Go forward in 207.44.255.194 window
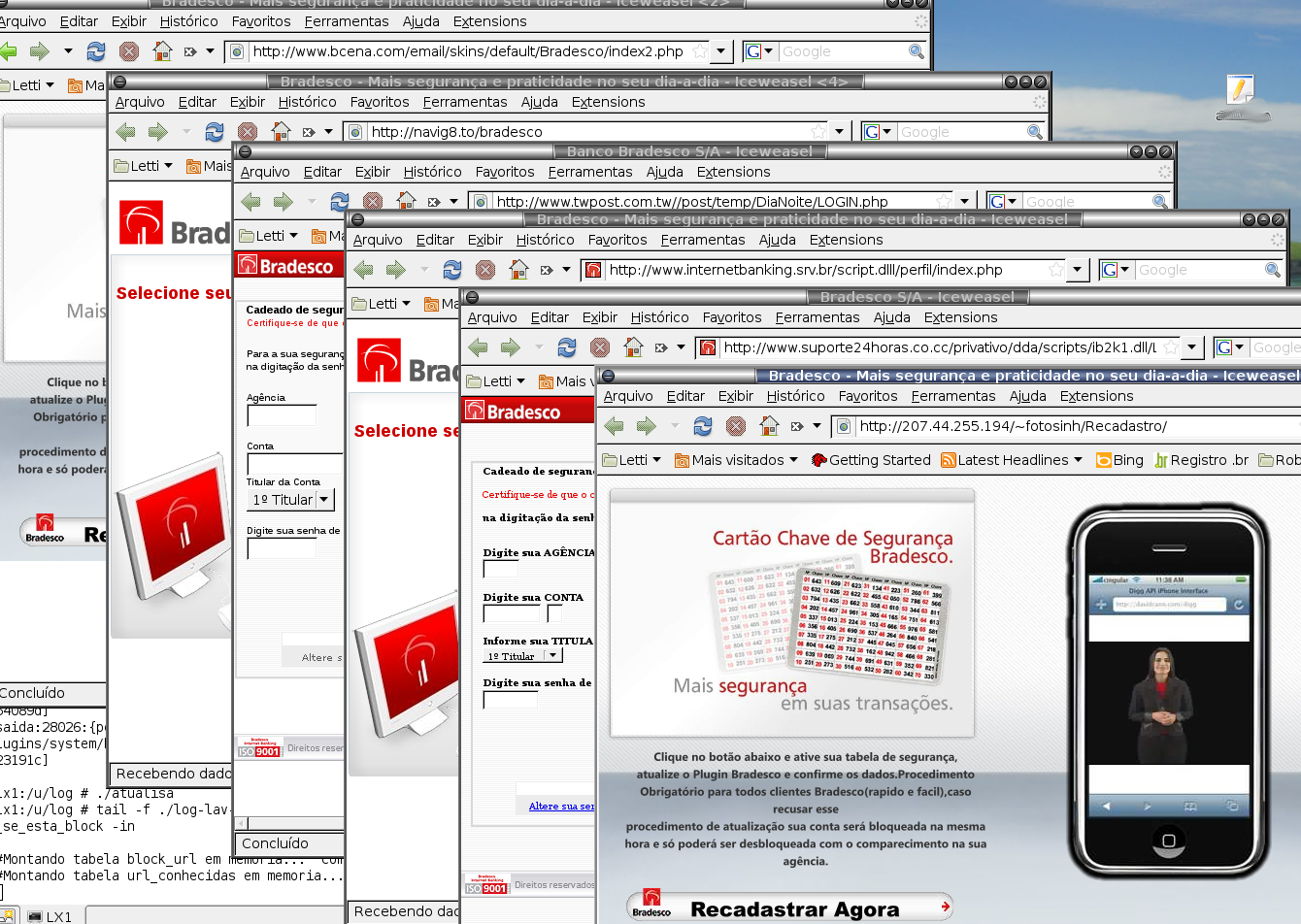1301x924 pixels. (x=647, y=425)
